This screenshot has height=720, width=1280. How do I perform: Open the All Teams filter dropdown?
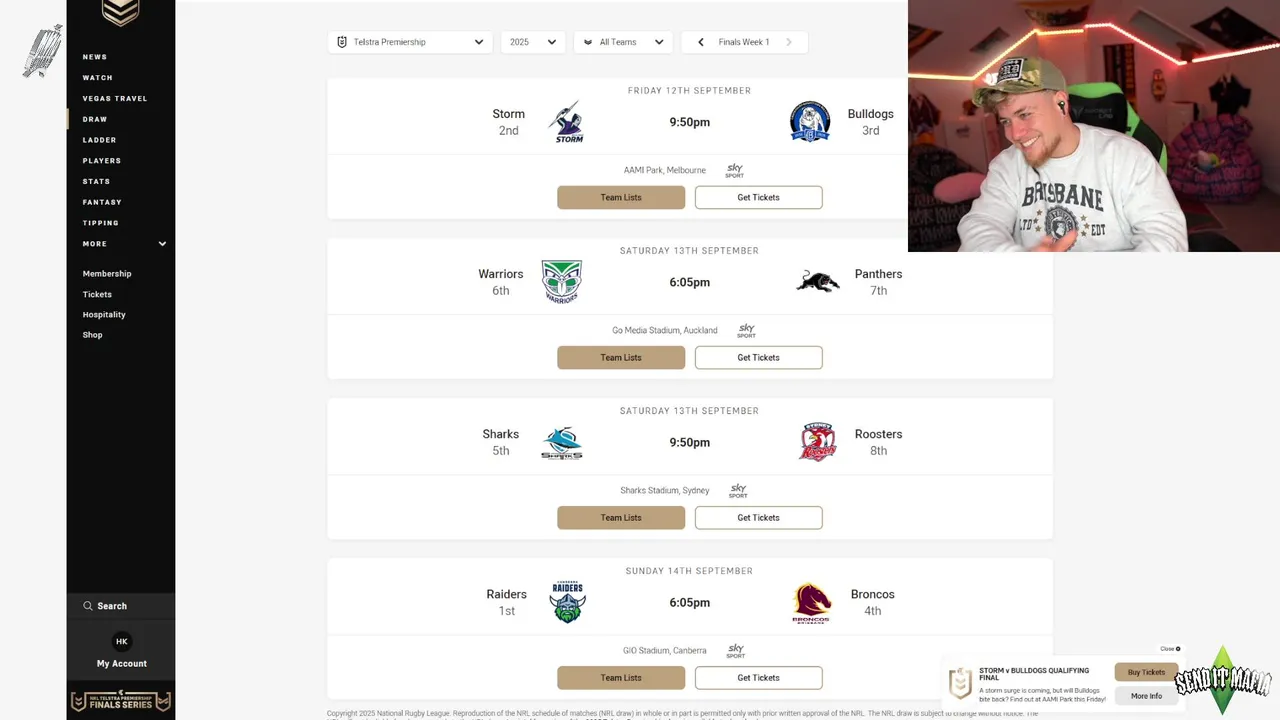coord(623,42)
